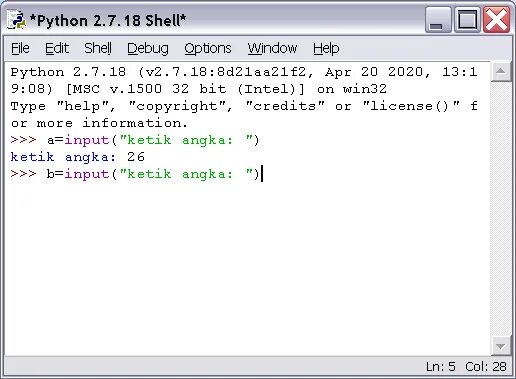Close the Python Shell window

tap(497, 20)
